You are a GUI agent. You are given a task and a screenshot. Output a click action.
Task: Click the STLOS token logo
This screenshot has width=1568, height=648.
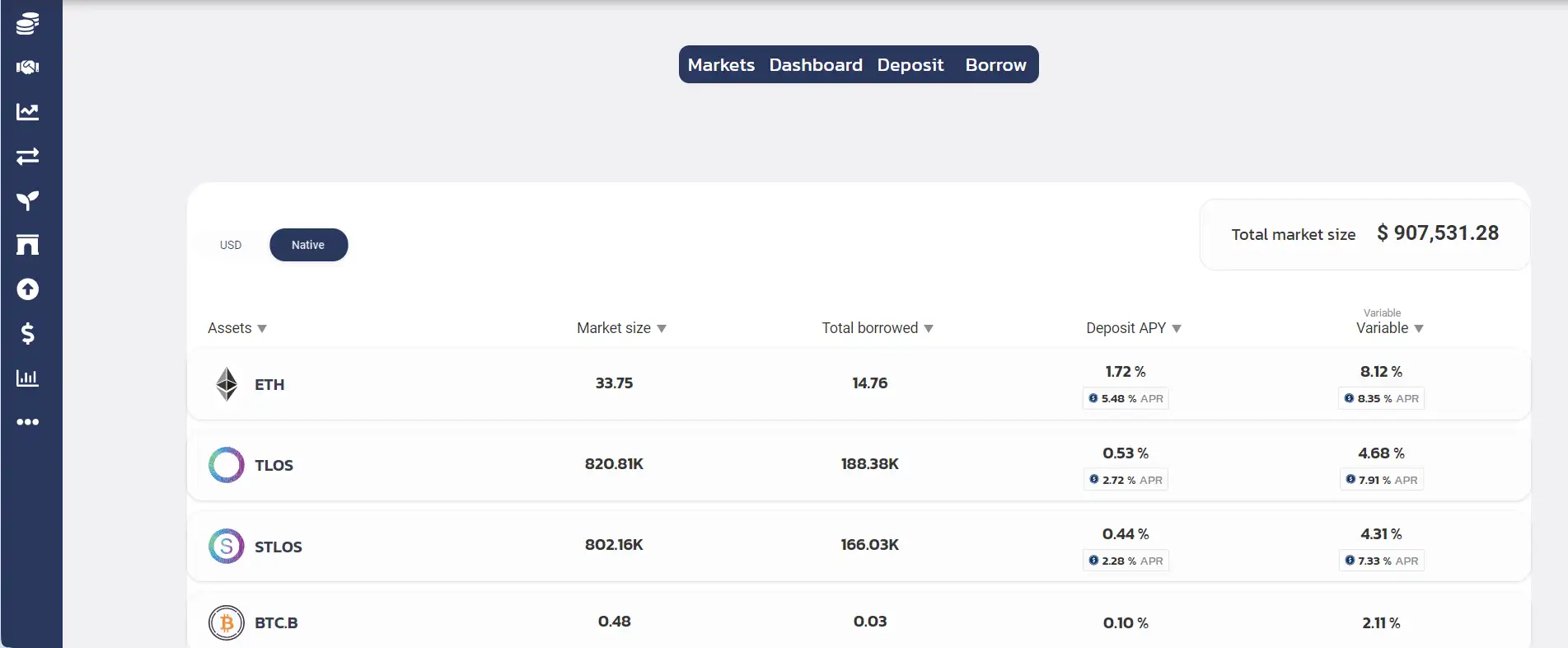point(226,547)
